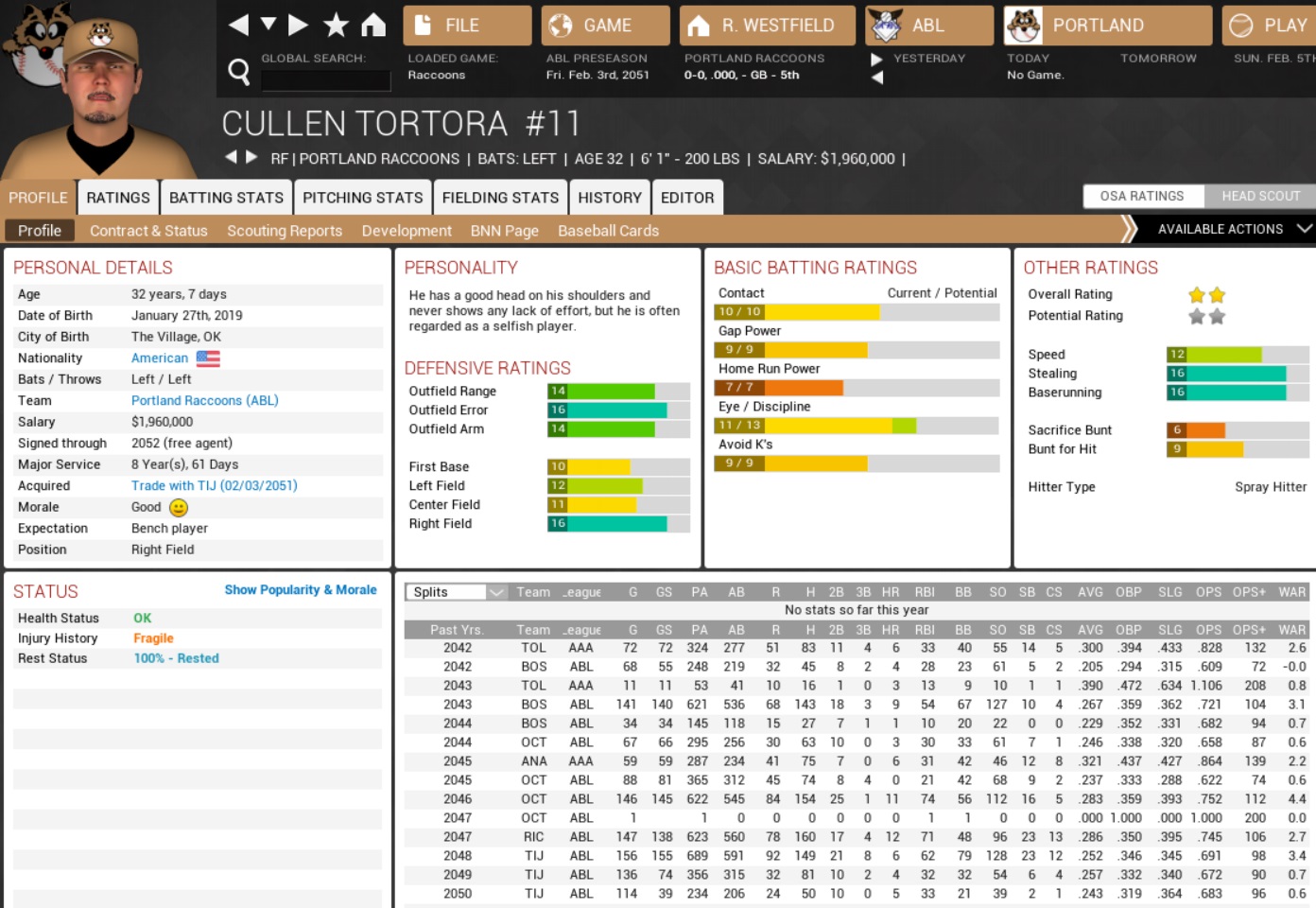Click the Contact rating bar
The width and height of the screenshot is (1316, 908).
point(856,312)
